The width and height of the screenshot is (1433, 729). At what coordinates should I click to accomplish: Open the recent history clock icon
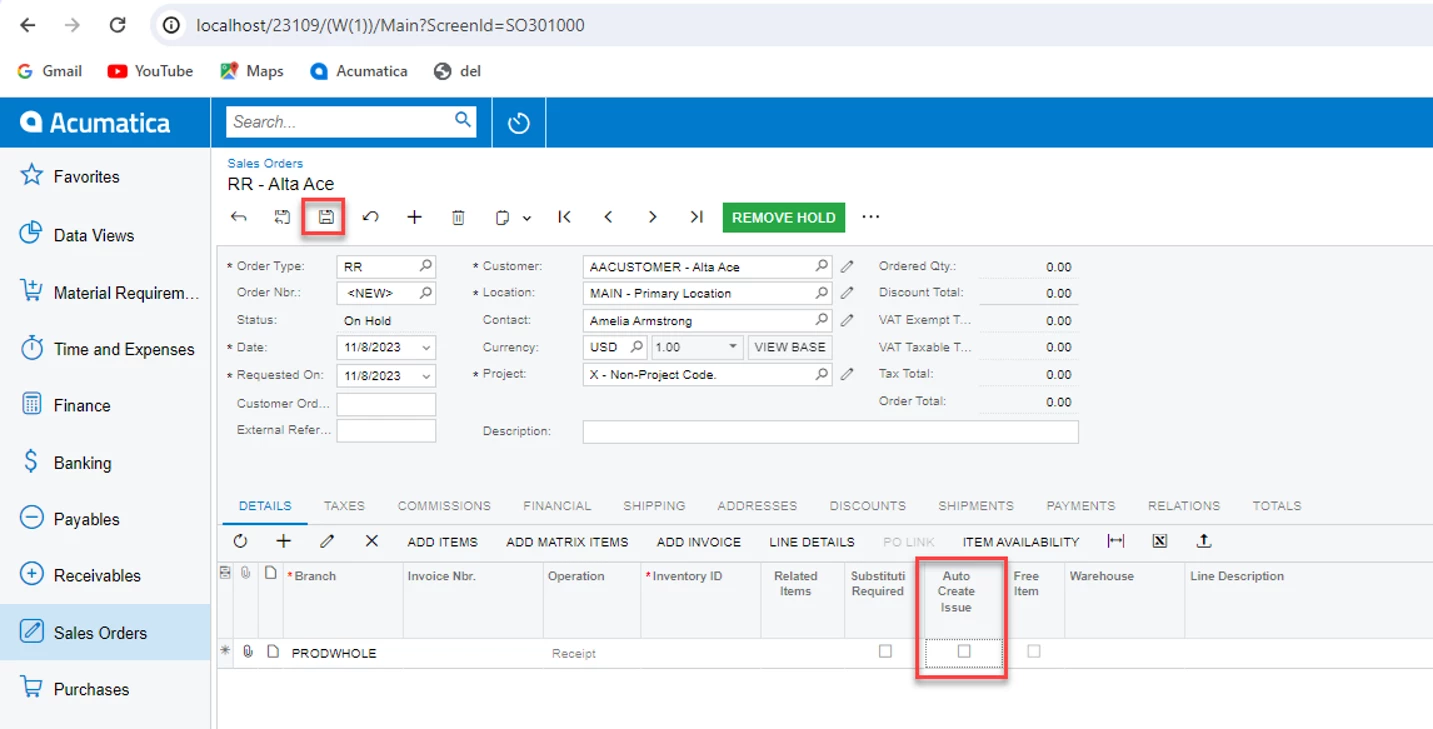click(518, 123)
